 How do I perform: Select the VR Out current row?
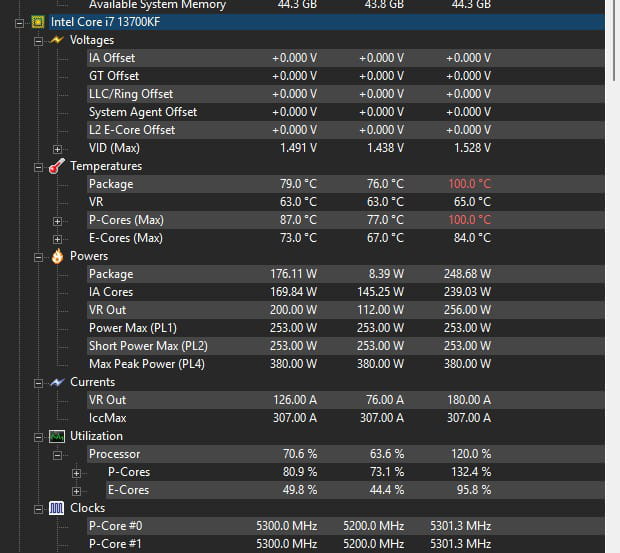coord(346,400)
